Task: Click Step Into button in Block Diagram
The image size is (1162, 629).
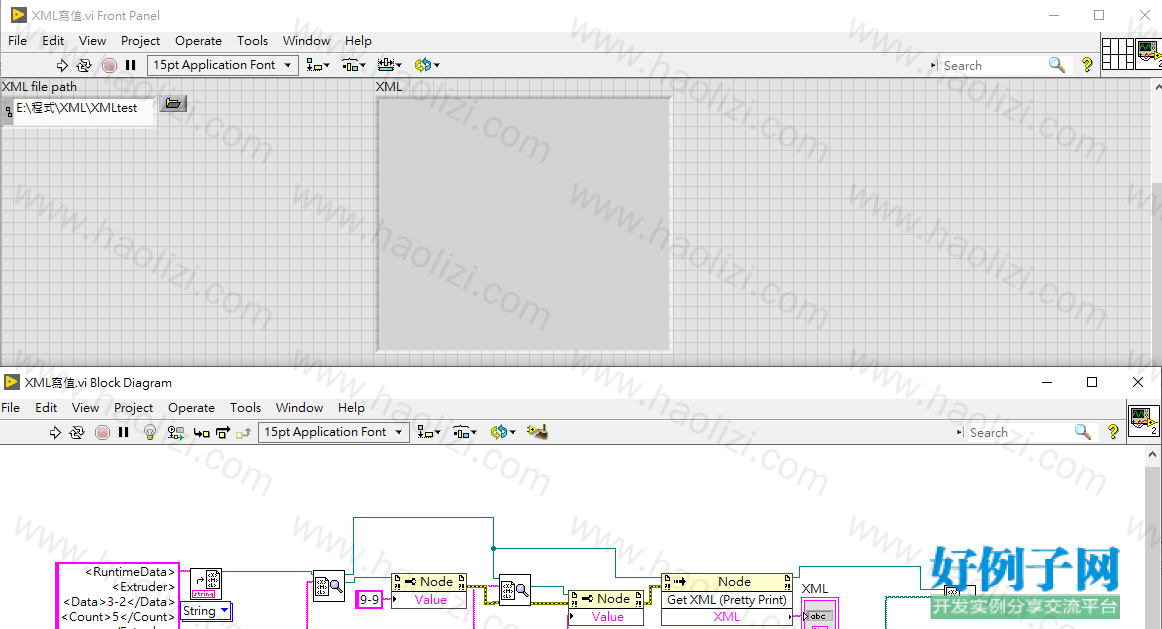Action: 201,433
